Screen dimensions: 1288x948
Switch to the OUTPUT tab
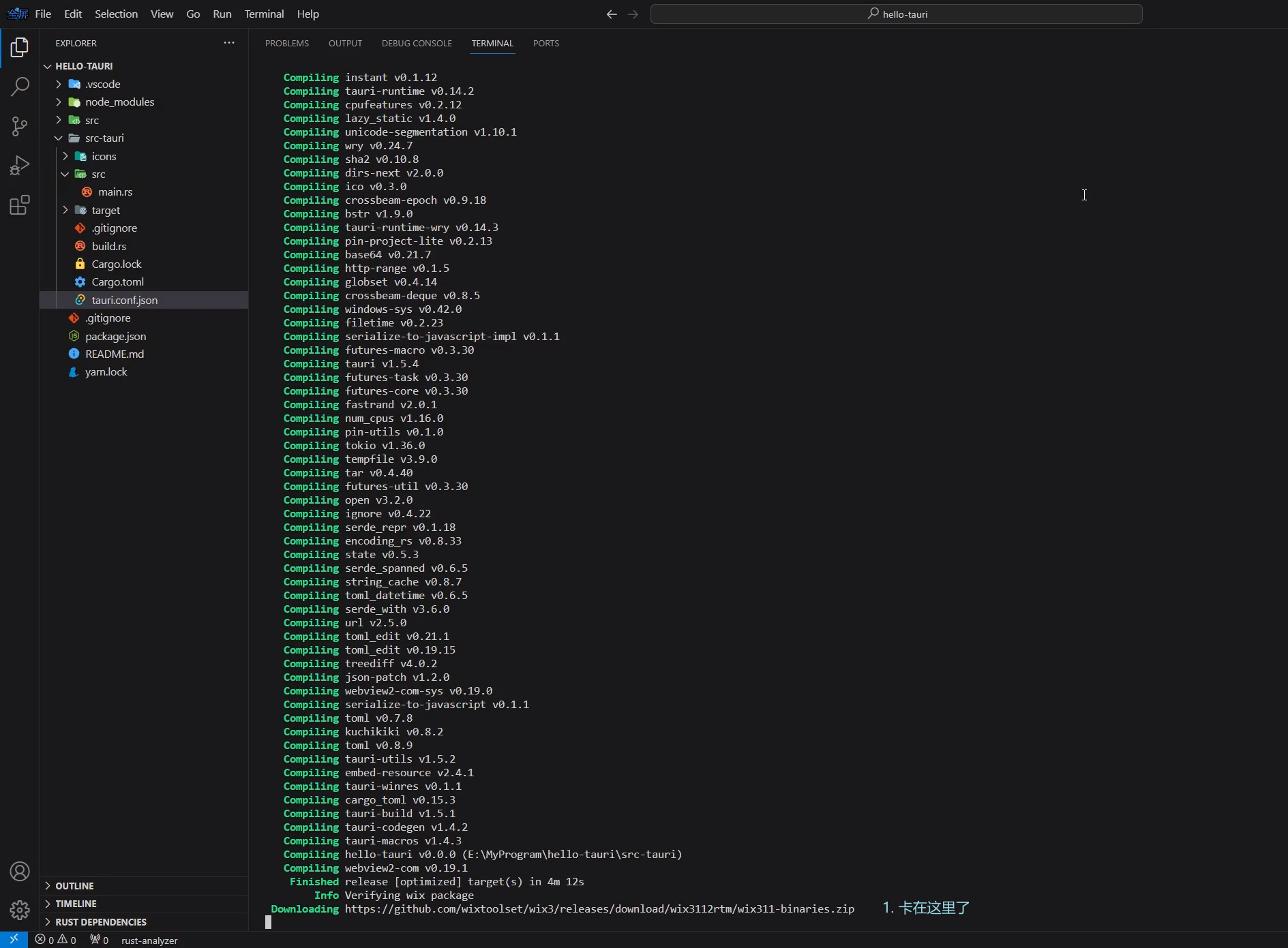pos(345,43)
